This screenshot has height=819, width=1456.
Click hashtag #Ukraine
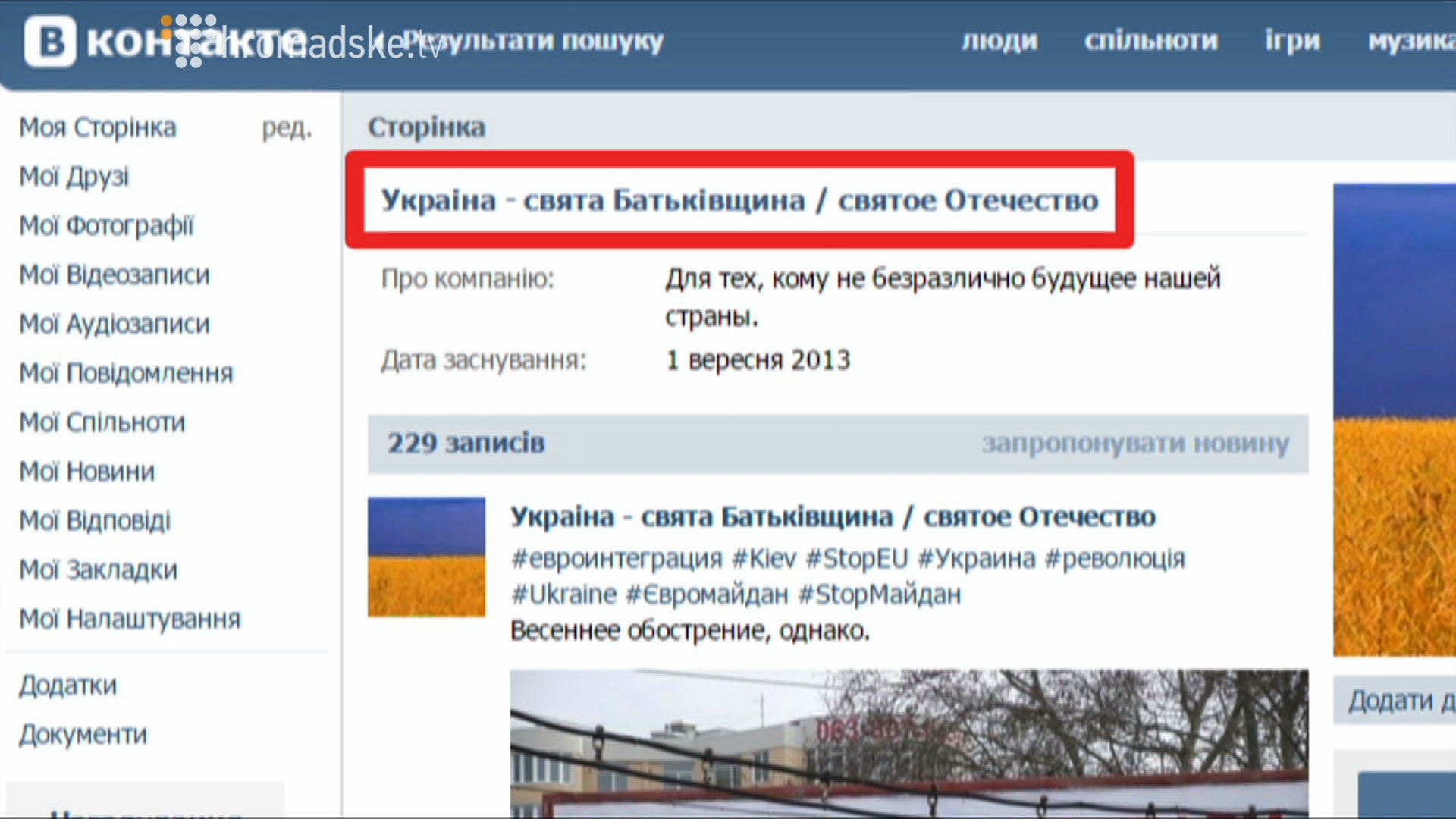(564, 595)
